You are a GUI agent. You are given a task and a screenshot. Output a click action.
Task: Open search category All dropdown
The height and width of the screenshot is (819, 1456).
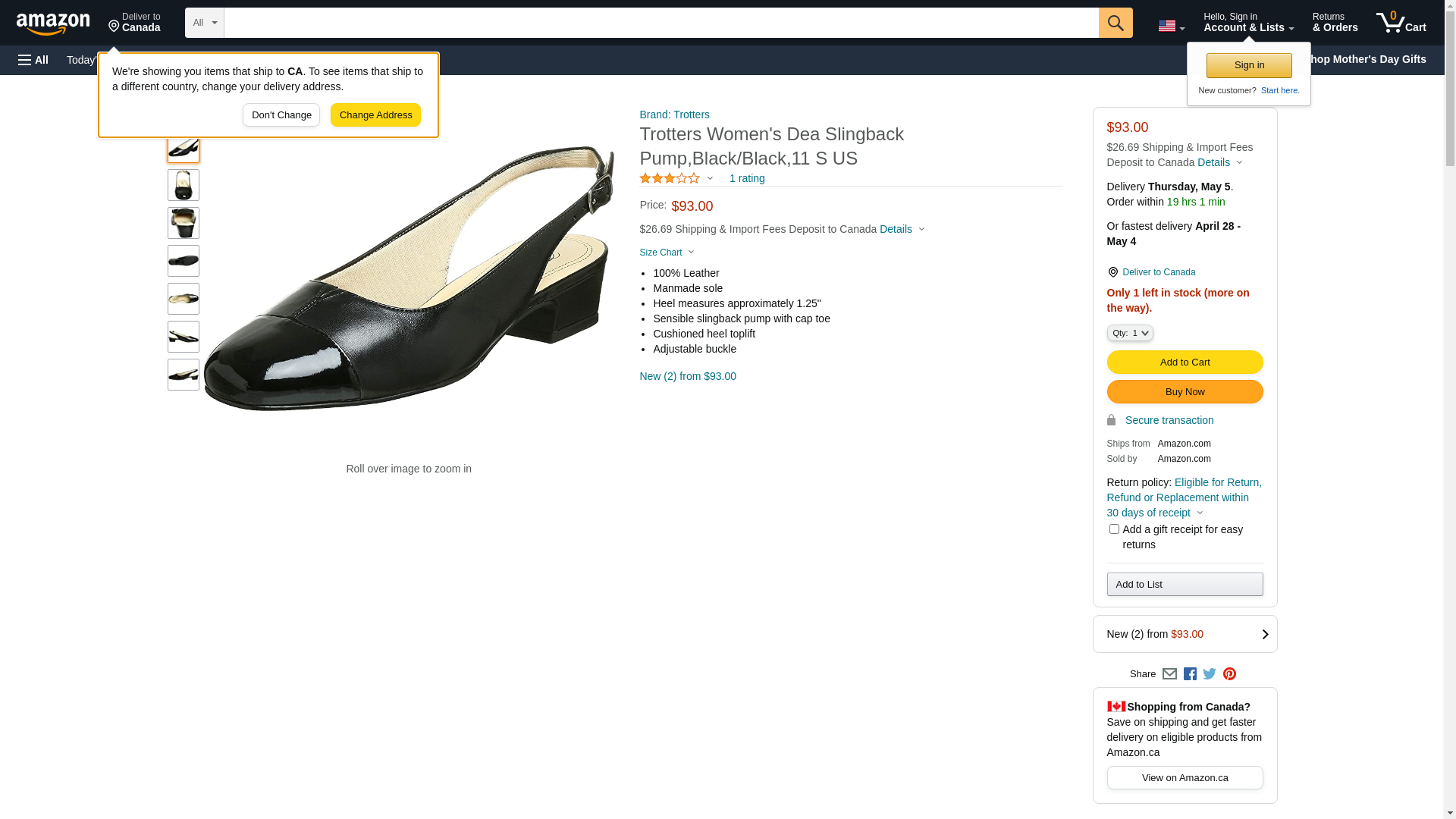click(204, 23)
